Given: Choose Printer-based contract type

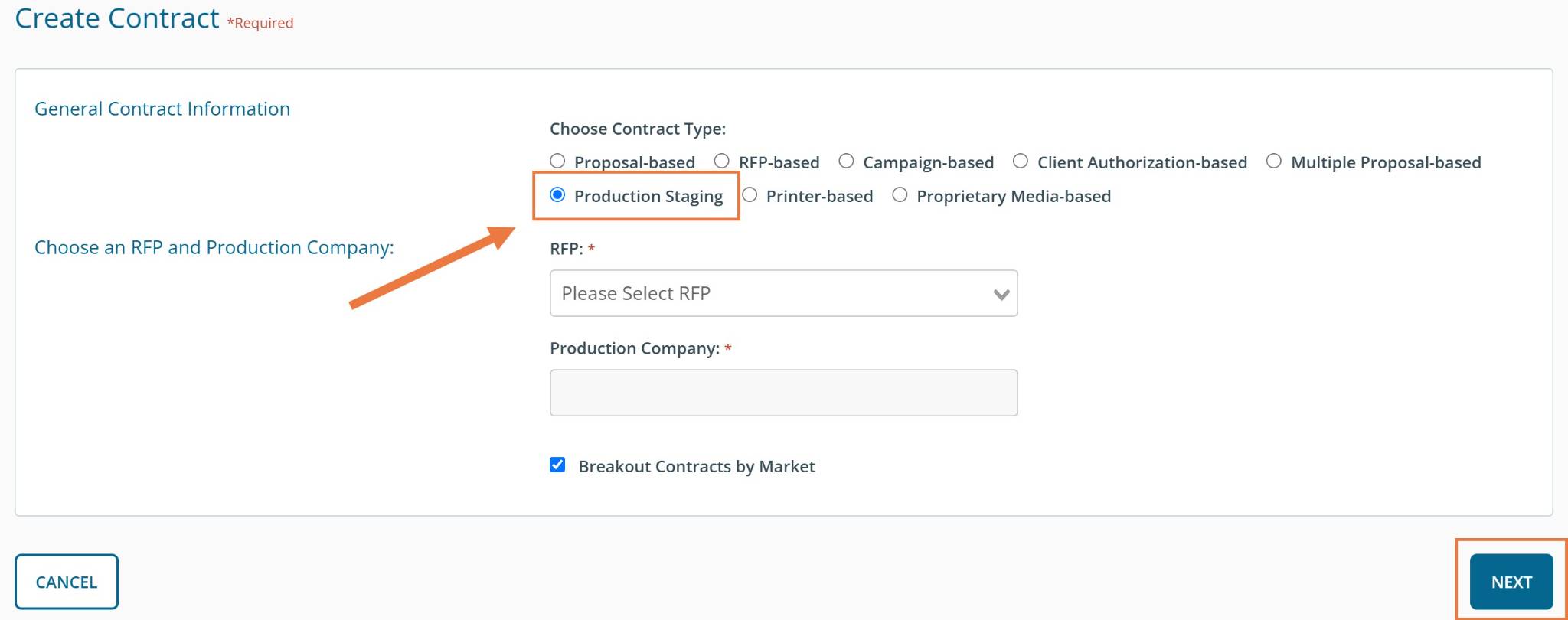Looking at the screenshot, I should (750, 195).
